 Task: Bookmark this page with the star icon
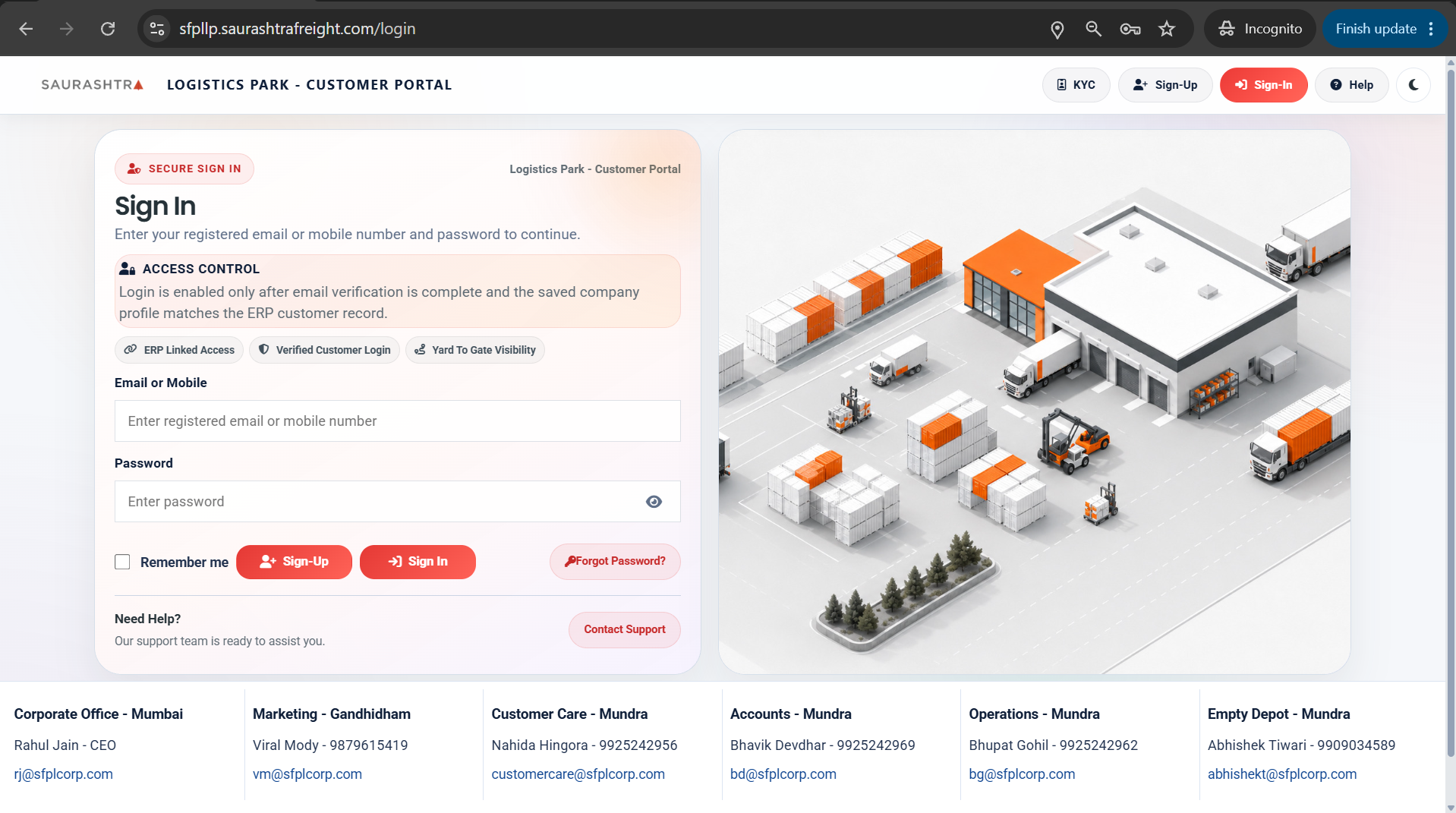click(1167, 29)
